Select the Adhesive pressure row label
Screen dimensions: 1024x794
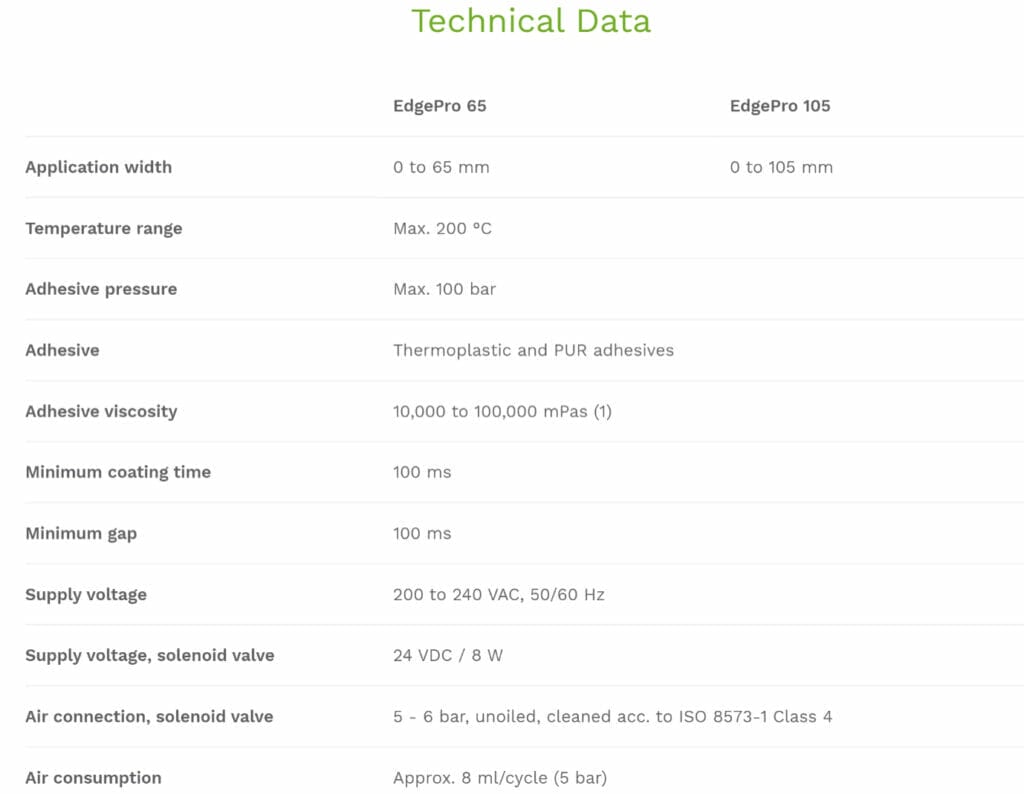click(101, 289)
